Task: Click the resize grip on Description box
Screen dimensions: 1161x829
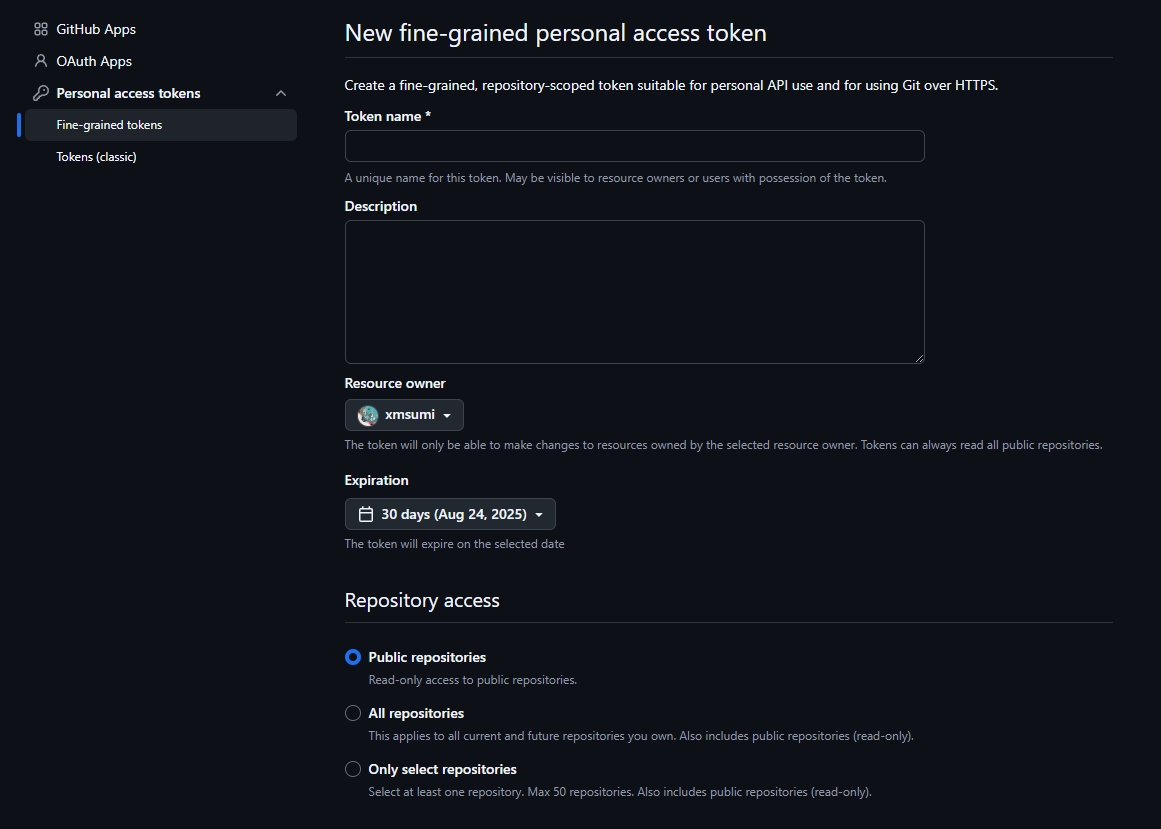Action: point(919,358)
